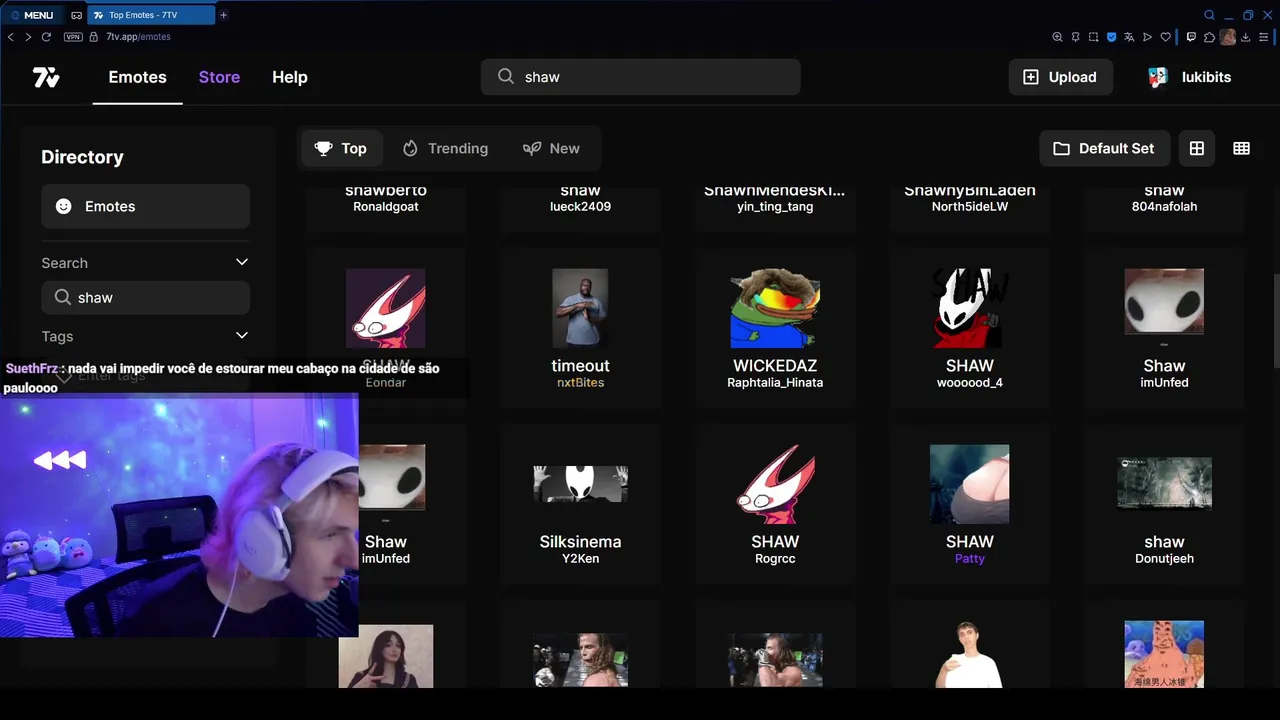Select the Trending sorting tab
This screenshot has width=1280, height=720.
[x=445, y=148]
